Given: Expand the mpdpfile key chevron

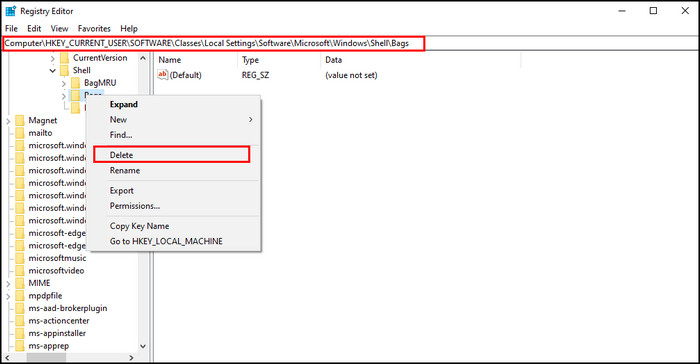Looking at the screenshot, I should point(8,296).
